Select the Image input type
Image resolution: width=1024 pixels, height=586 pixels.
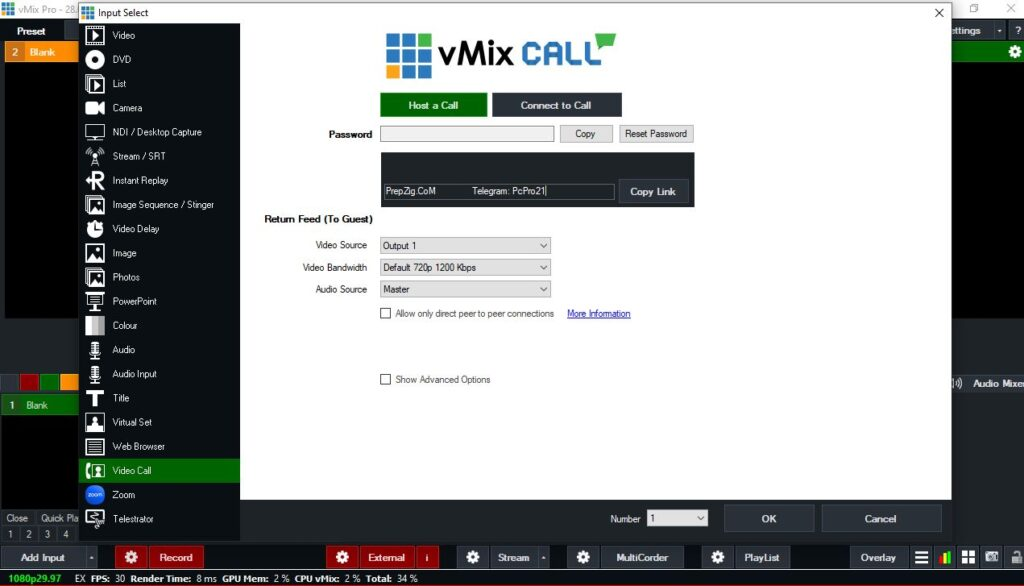pyautogui.click(x=159, y=253)
